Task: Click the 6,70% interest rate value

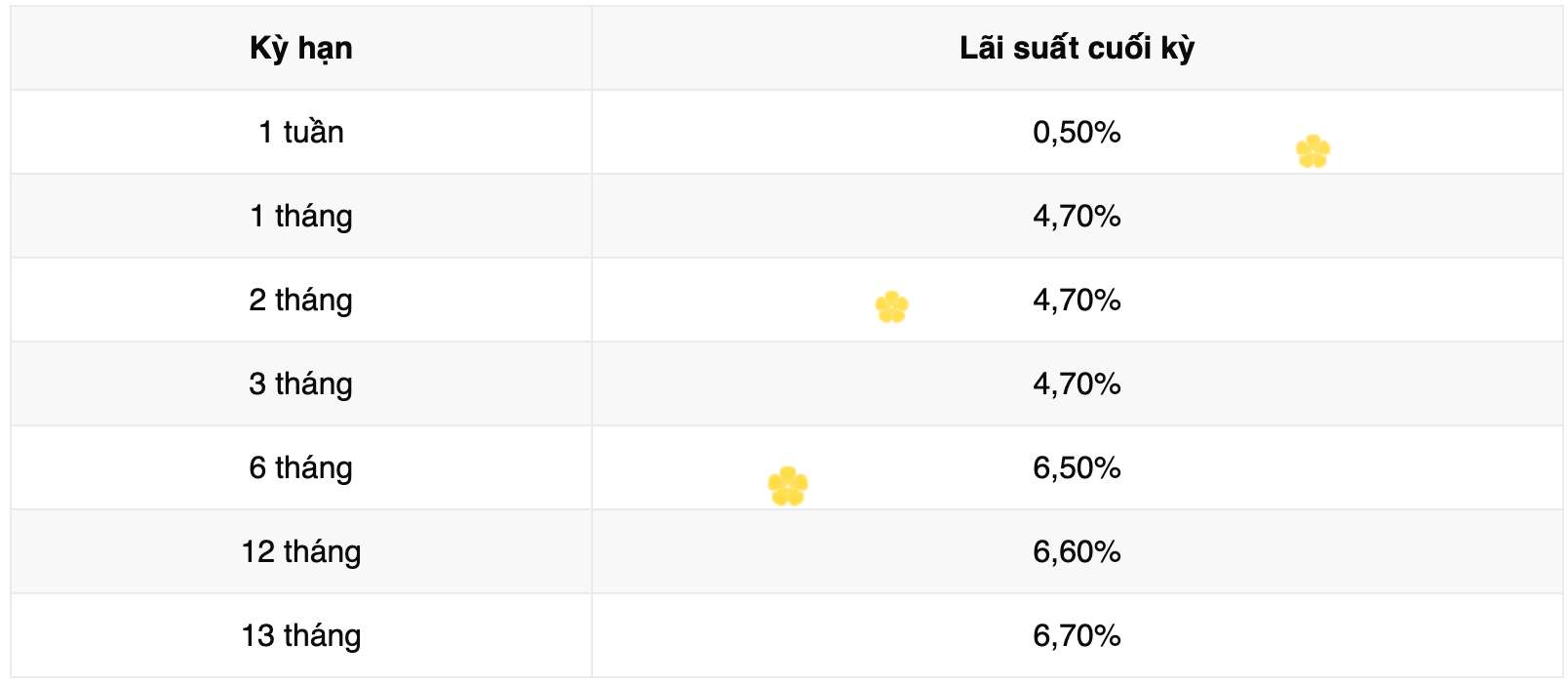Action: tap(1077, 635)
